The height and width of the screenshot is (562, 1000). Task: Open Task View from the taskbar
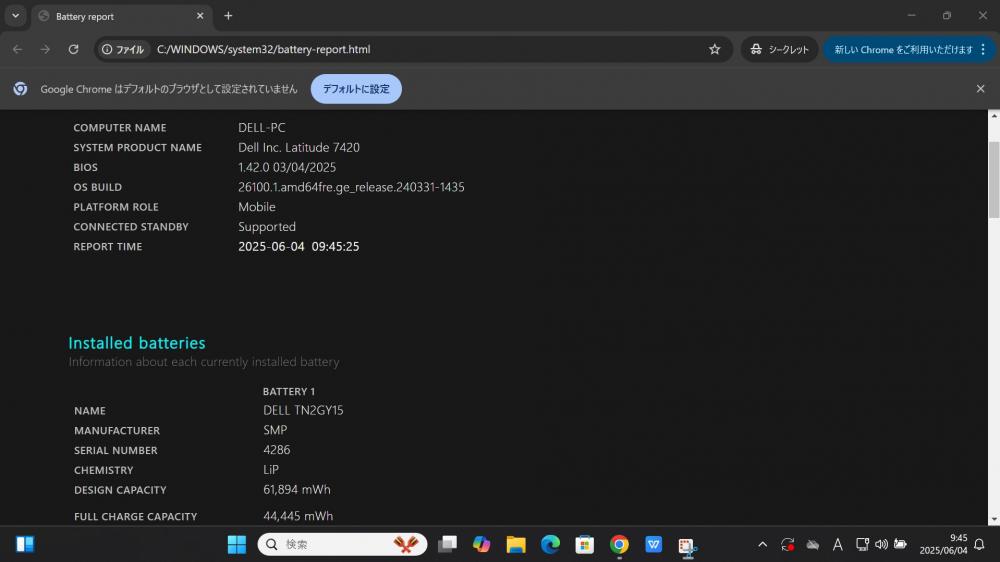tap(447, 544)
